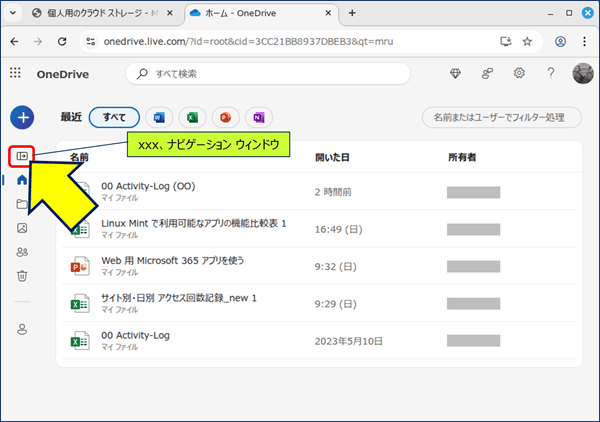This screenshot has height=422, width=600.
Task: Click the 2023年5月10日 date cell
Action: tap(349, 341)
